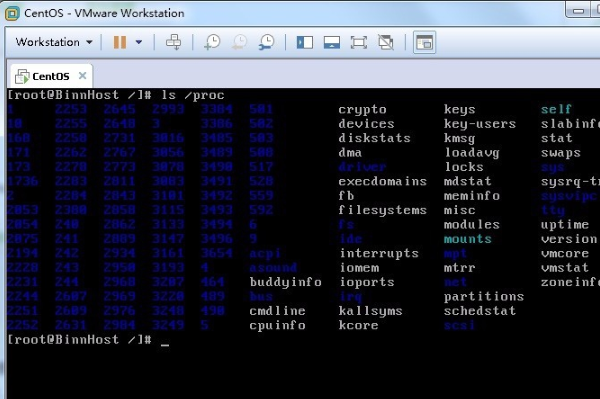
Task: Revert to the previous snapshot
Action: tap(239, 42)
